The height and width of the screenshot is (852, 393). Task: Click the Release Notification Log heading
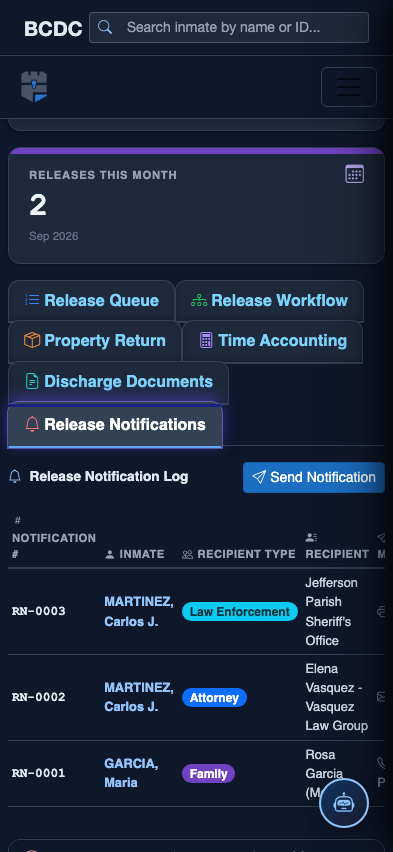109,477
